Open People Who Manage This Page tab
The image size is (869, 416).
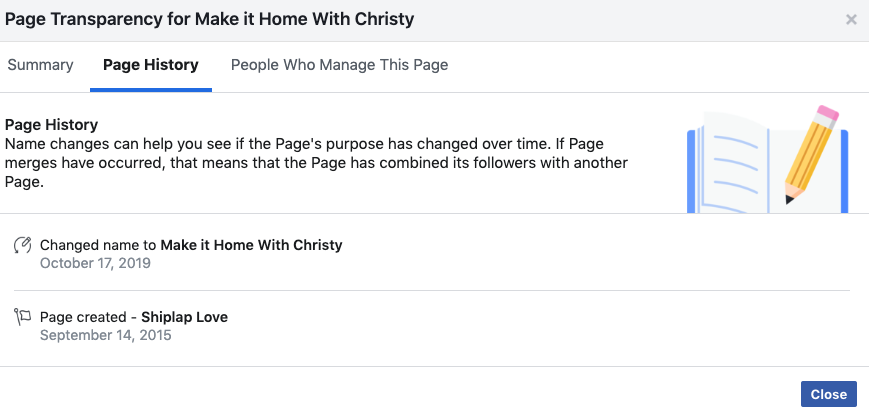click(339, 65)
